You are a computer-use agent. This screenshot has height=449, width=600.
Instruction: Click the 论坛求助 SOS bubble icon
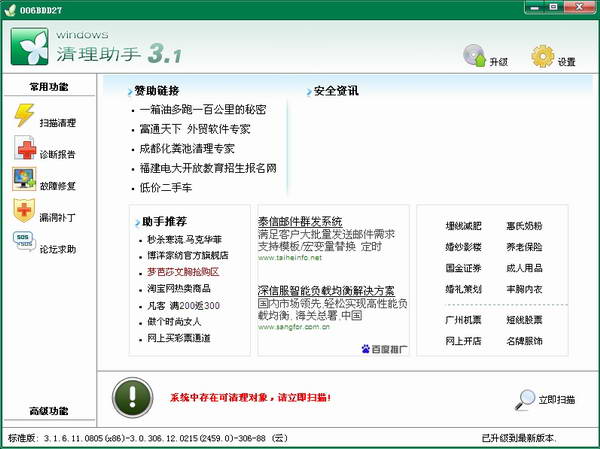pyautogui.click(x=24, y=241)
